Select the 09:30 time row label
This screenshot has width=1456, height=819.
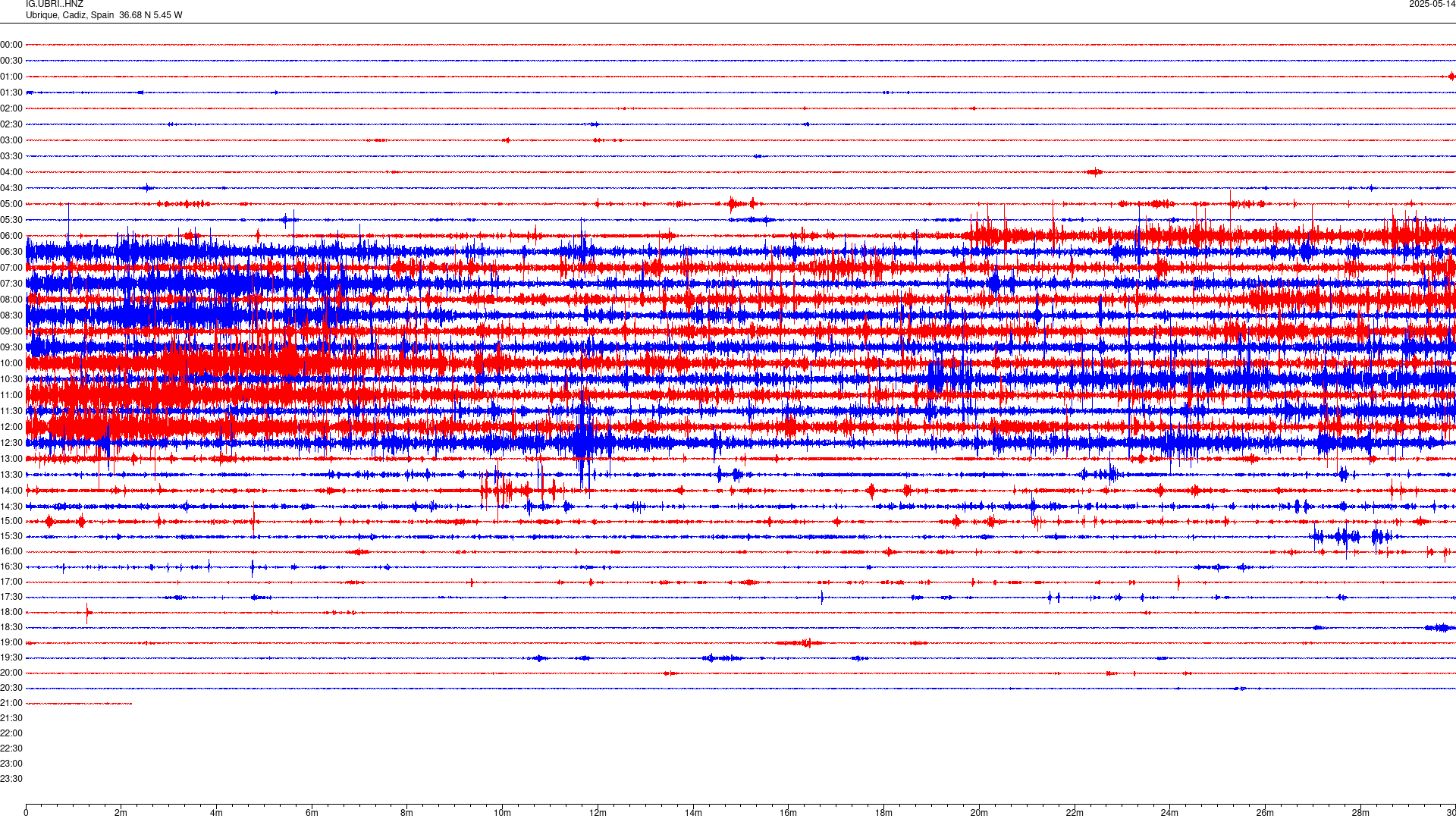(11, 347)
